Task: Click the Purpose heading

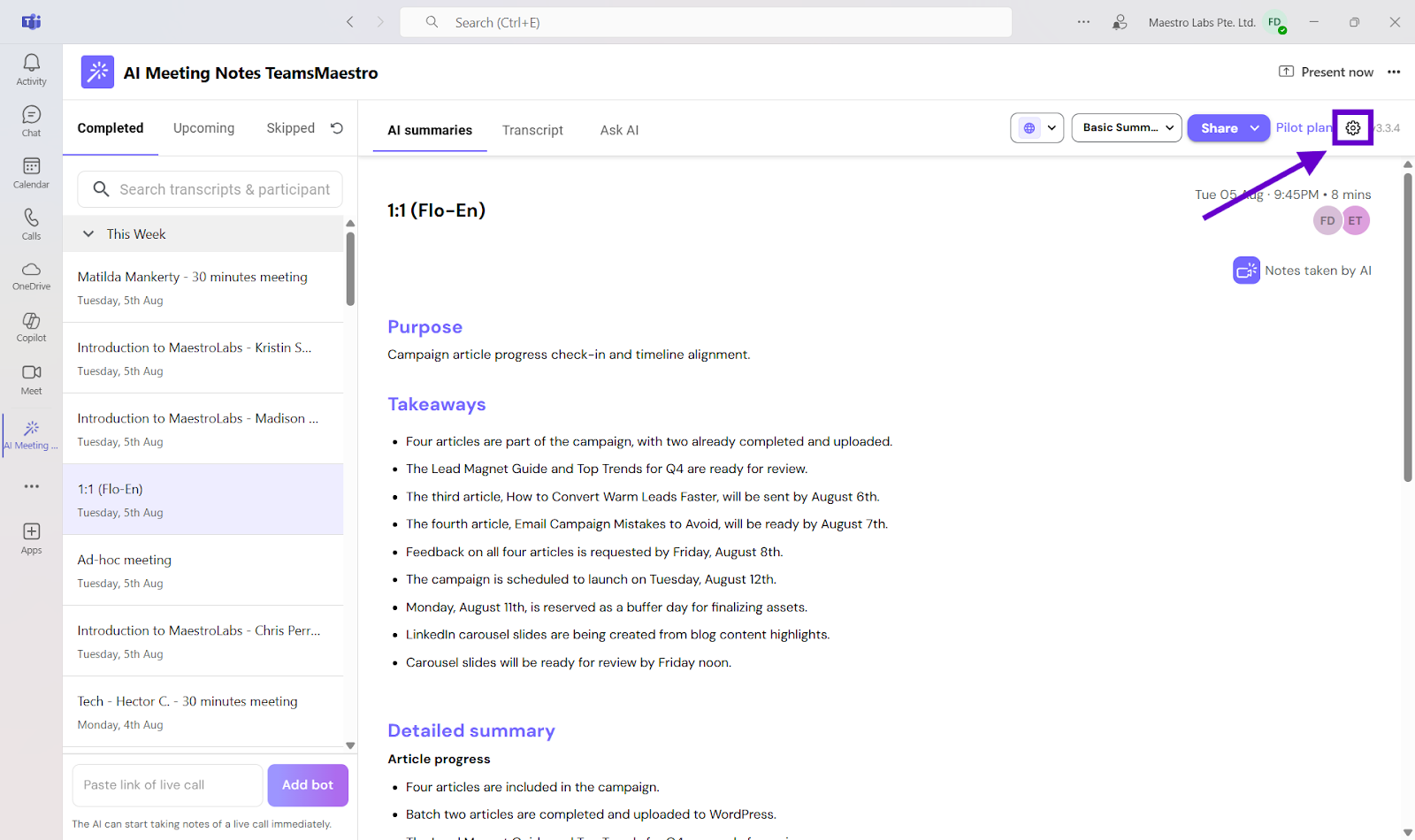Action: pos(424,327)
